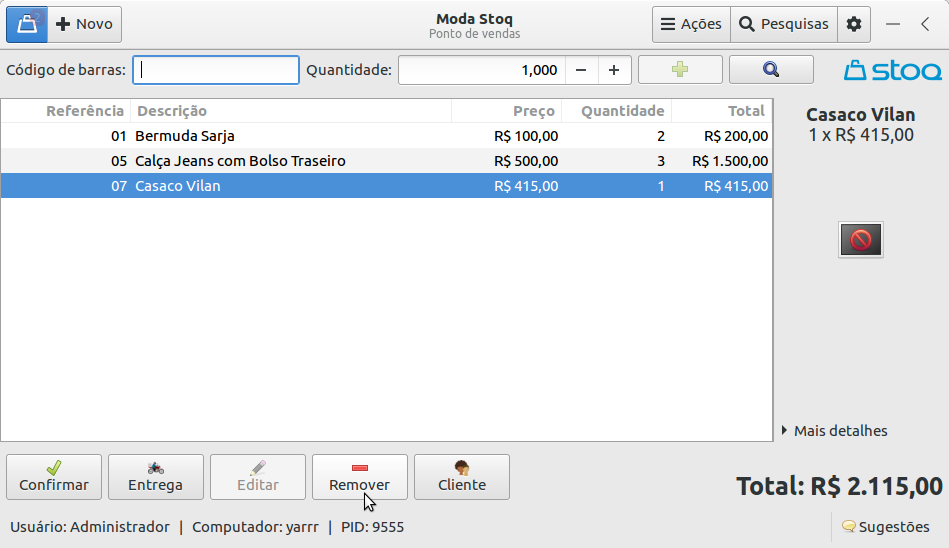Decrease quantity with the minus stepper
Screen dimensions: 949x548
tap(582, 70)
